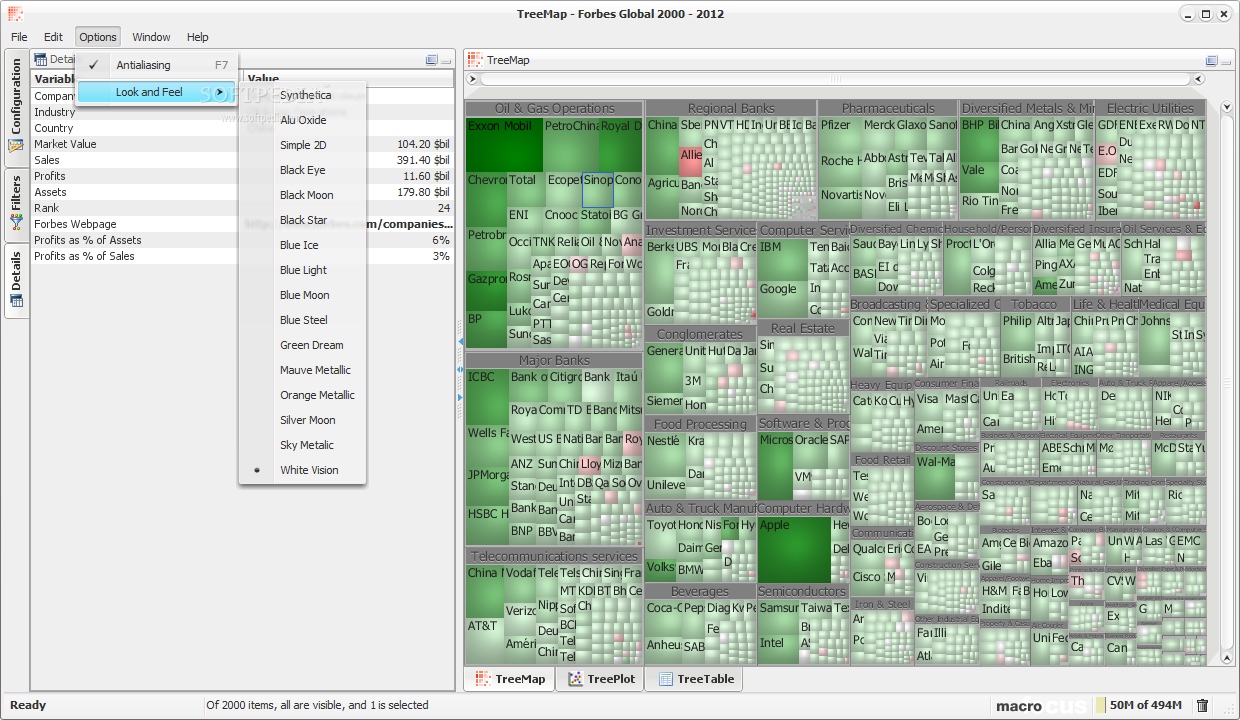Choose Mauve Metallic look and feel
Viewport: 1240px width, 720px height.
(302, 370)
